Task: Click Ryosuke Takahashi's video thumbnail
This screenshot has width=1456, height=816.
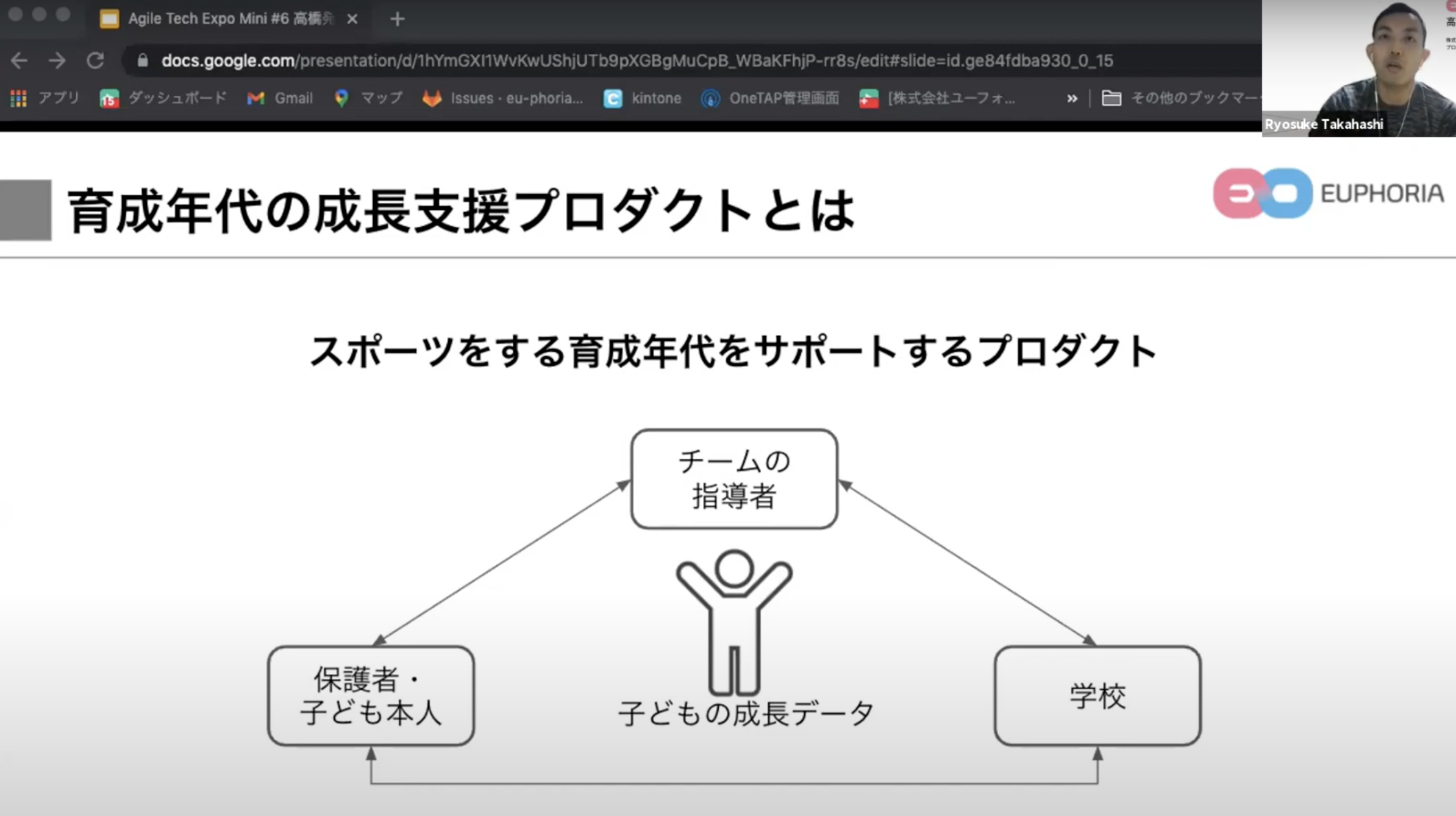Action: (x=1358, y=68)
